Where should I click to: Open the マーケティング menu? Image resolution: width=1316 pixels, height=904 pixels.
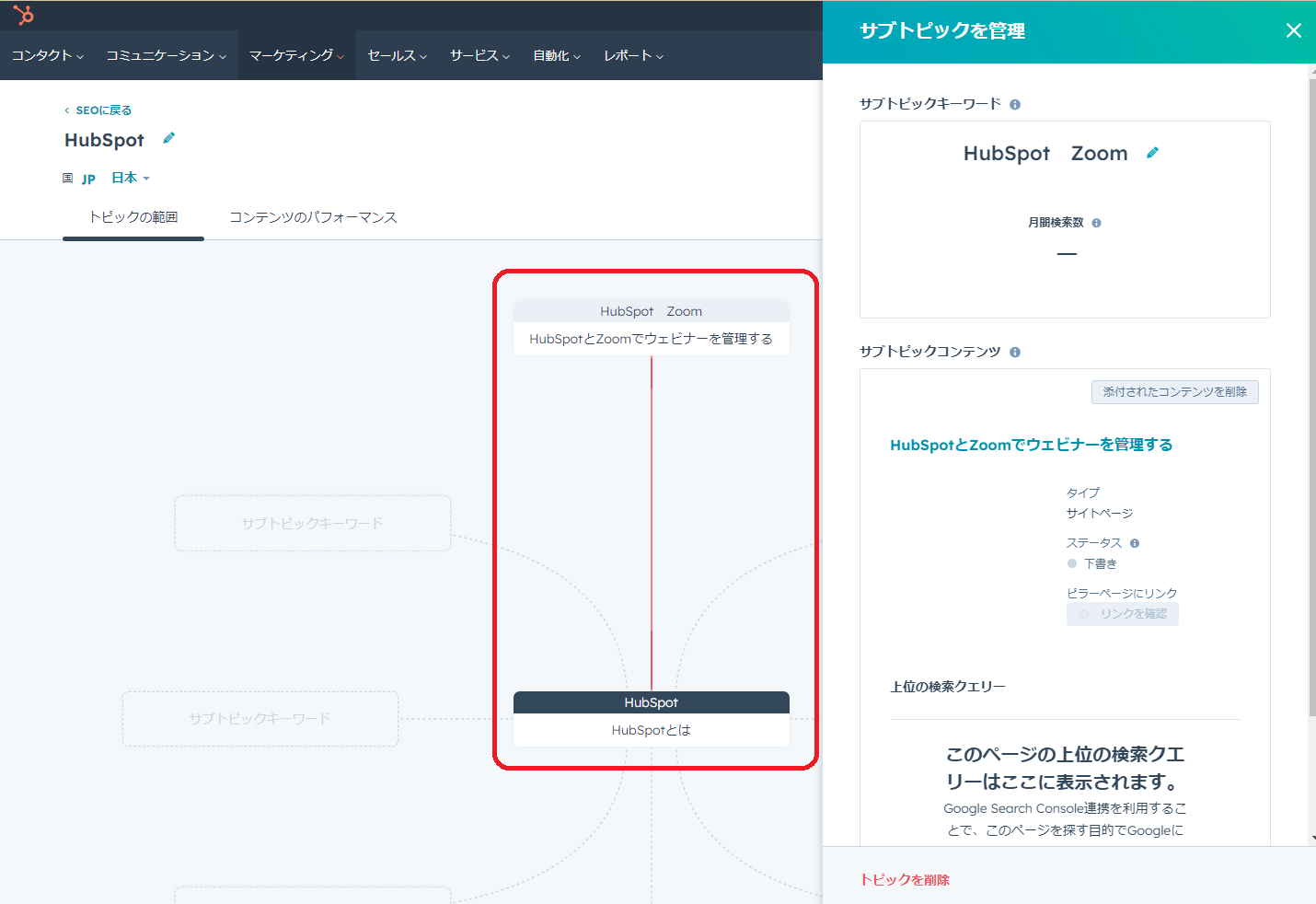click(x=297, y=55)
